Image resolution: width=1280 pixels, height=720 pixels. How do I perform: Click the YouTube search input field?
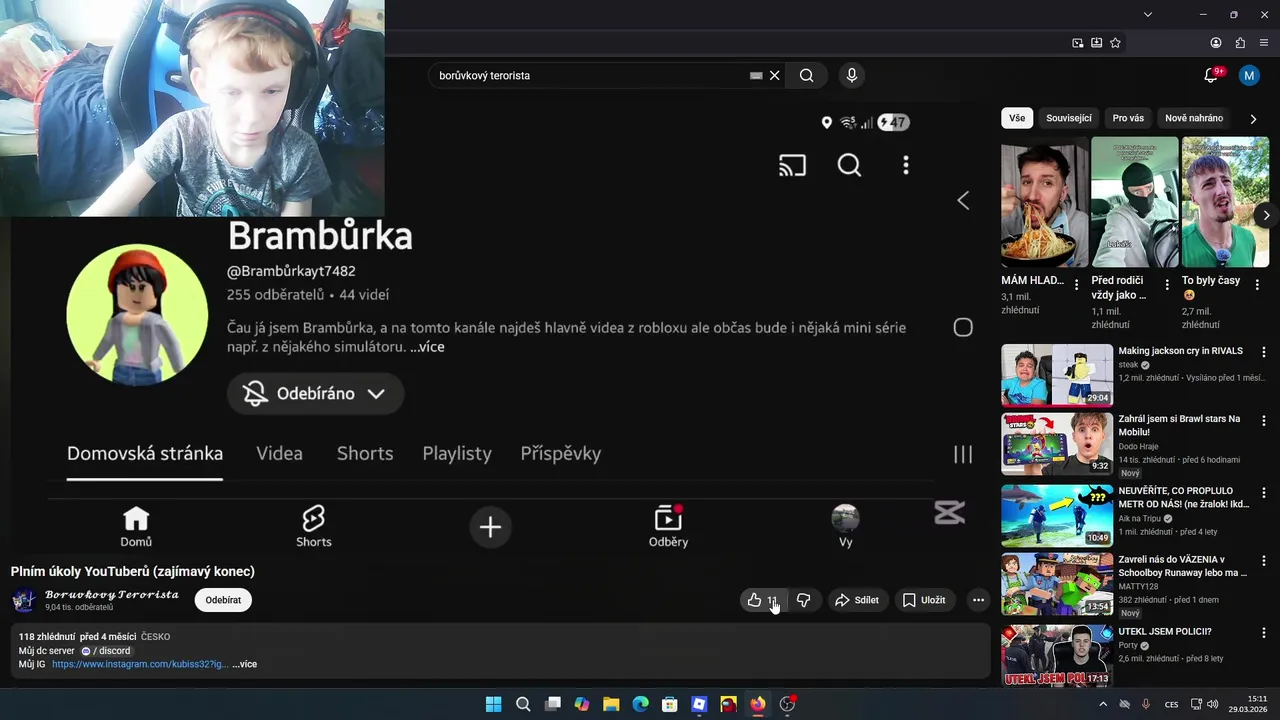590,75
